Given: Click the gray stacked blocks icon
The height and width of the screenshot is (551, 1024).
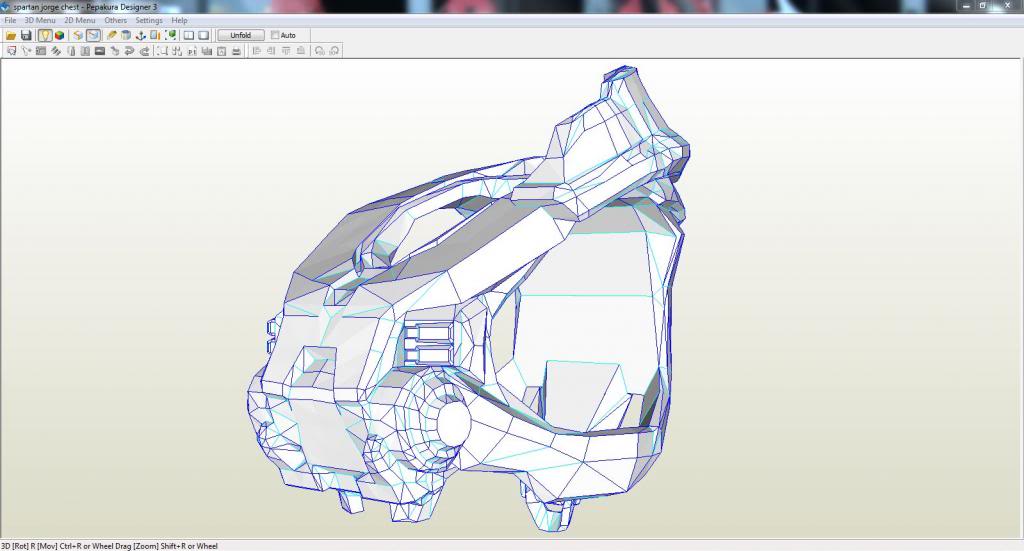Looking at the screenshot, I should [x=206, y=51].
